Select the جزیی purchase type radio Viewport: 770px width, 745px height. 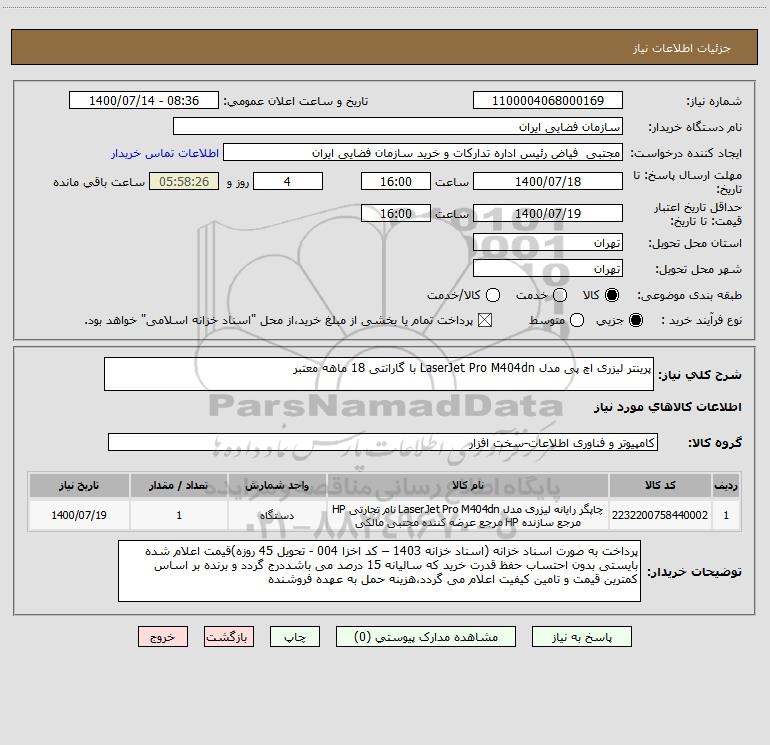[635, 321]
